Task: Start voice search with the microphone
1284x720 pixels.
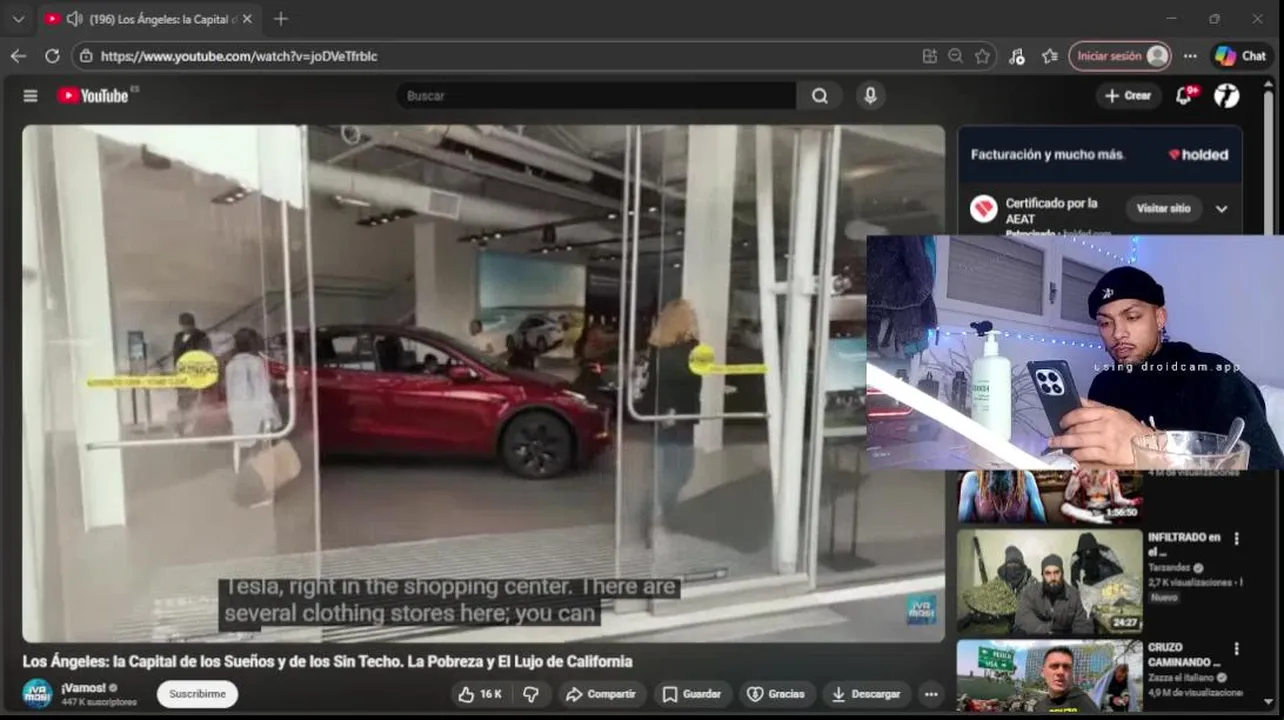Action: pyautogui.click(x=870, y=96)
